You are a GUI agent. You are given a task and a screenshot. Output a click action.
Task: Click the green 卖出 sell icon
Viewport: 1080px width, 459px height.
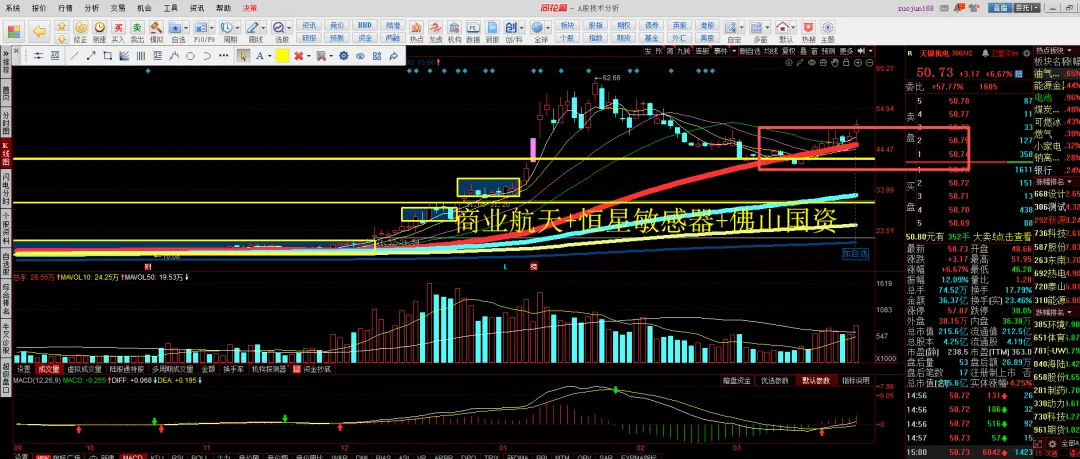[x=137, y=31]
